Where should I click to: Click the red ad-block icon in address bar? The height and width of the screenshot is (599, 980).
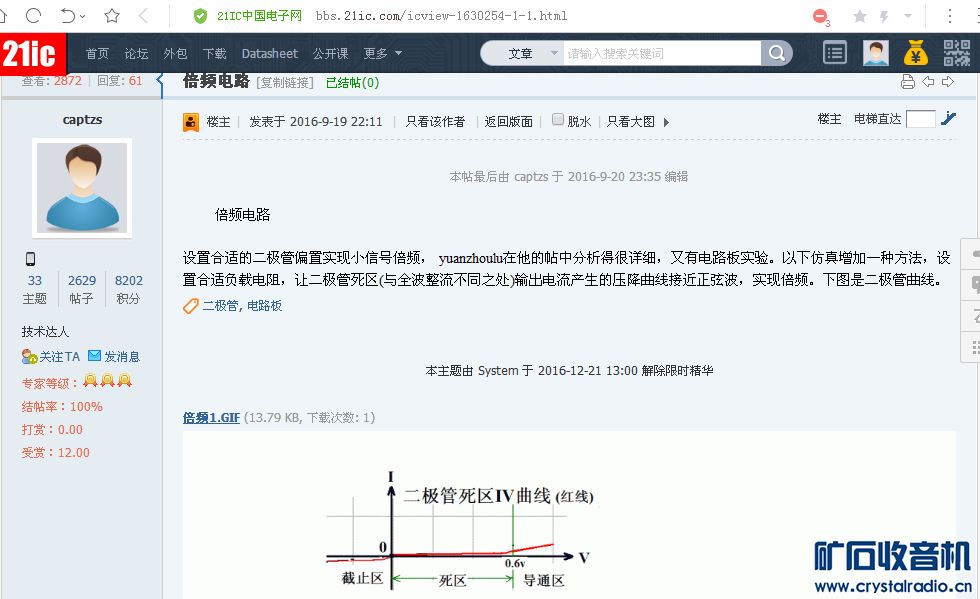(x=821, y=16)
